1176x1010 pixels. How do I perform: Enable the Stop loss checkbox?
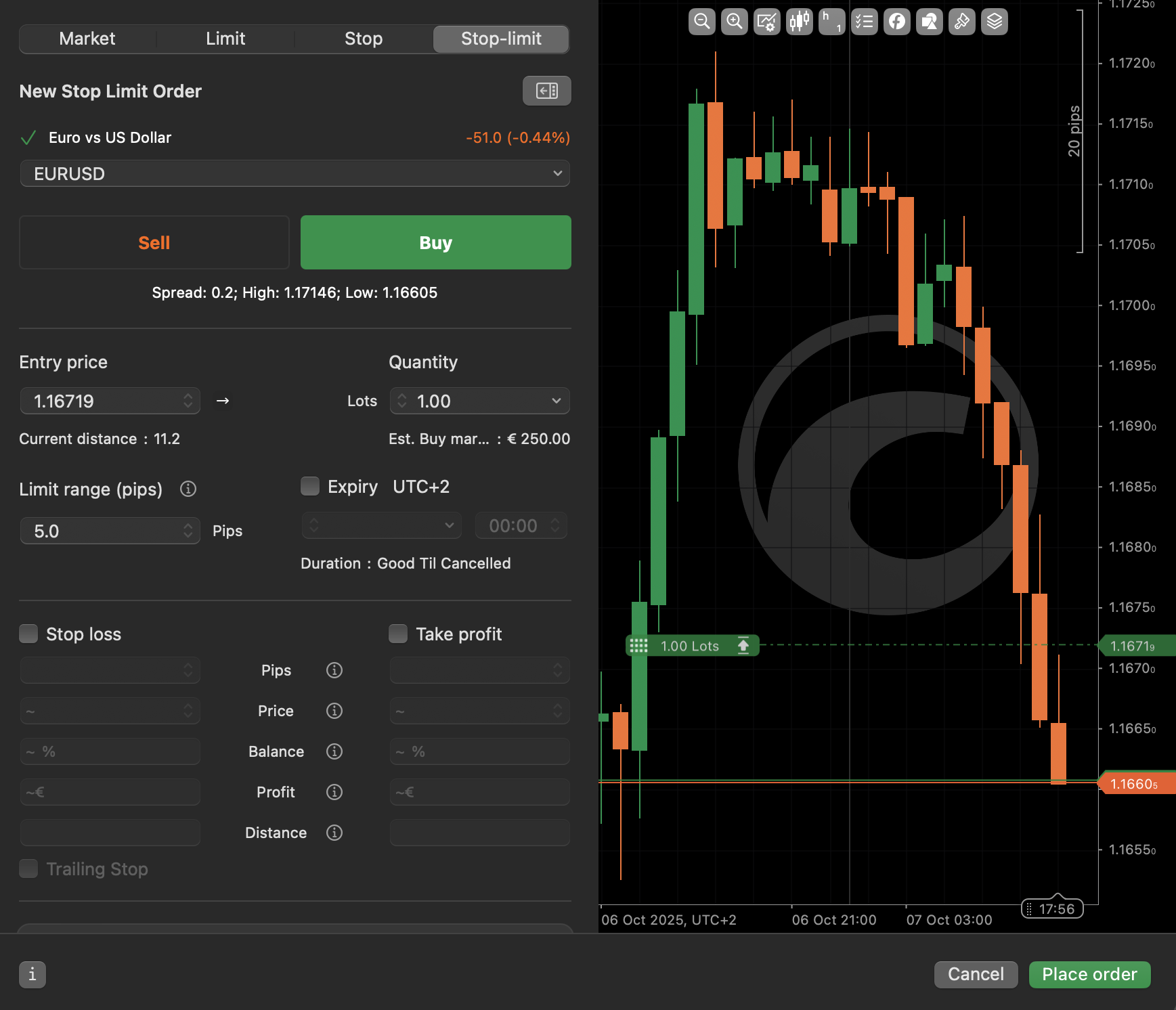[28, 634]
